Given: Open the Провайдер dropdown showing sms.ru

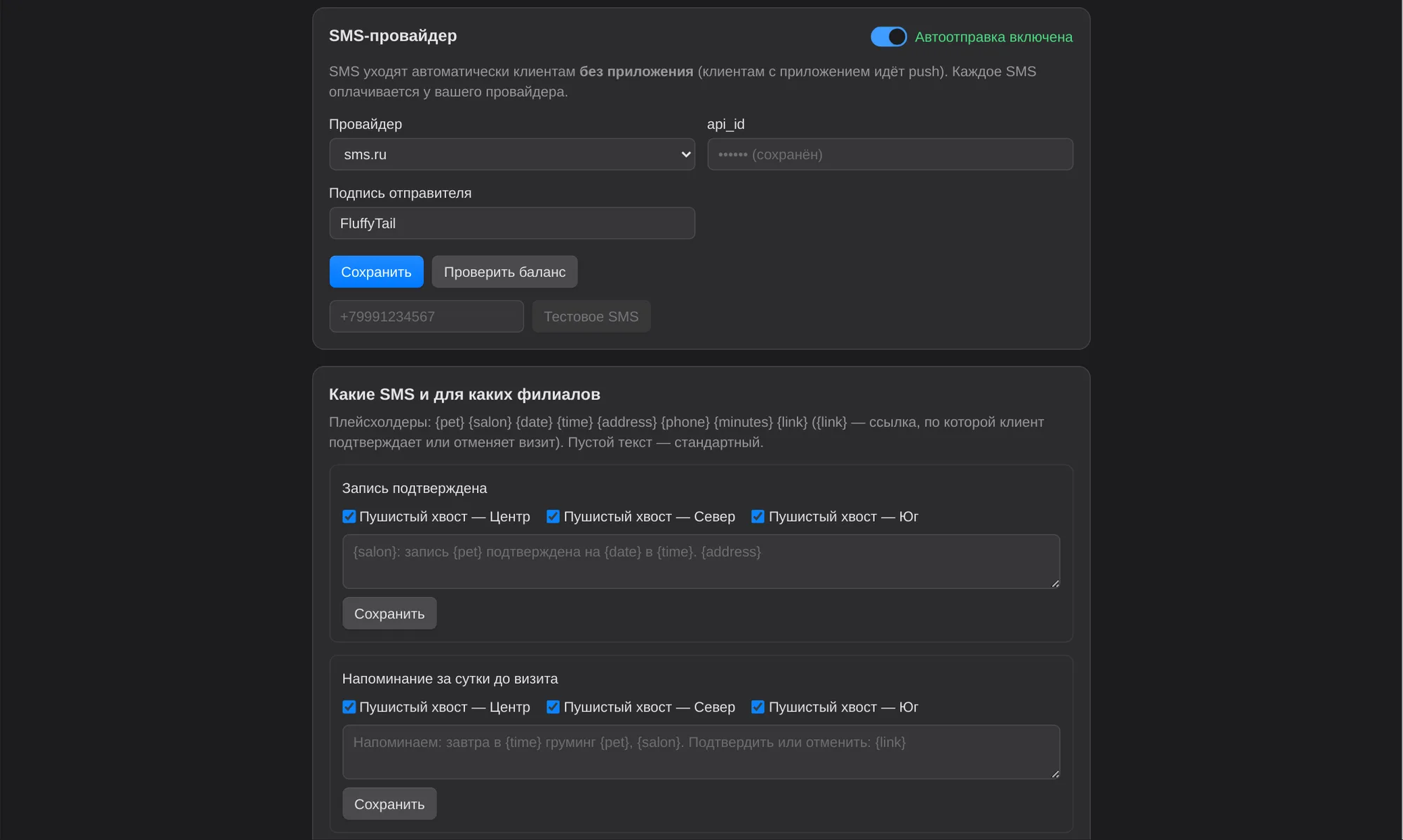Looking at the screenshot, I should (x=512, y=154).
